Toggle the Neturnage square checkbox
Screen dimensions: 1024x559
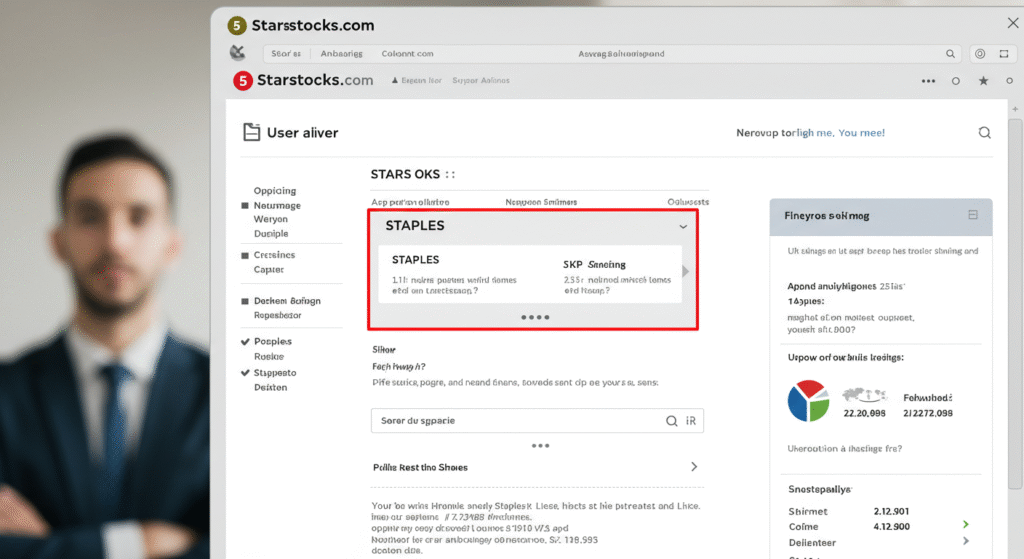point(245,206)
